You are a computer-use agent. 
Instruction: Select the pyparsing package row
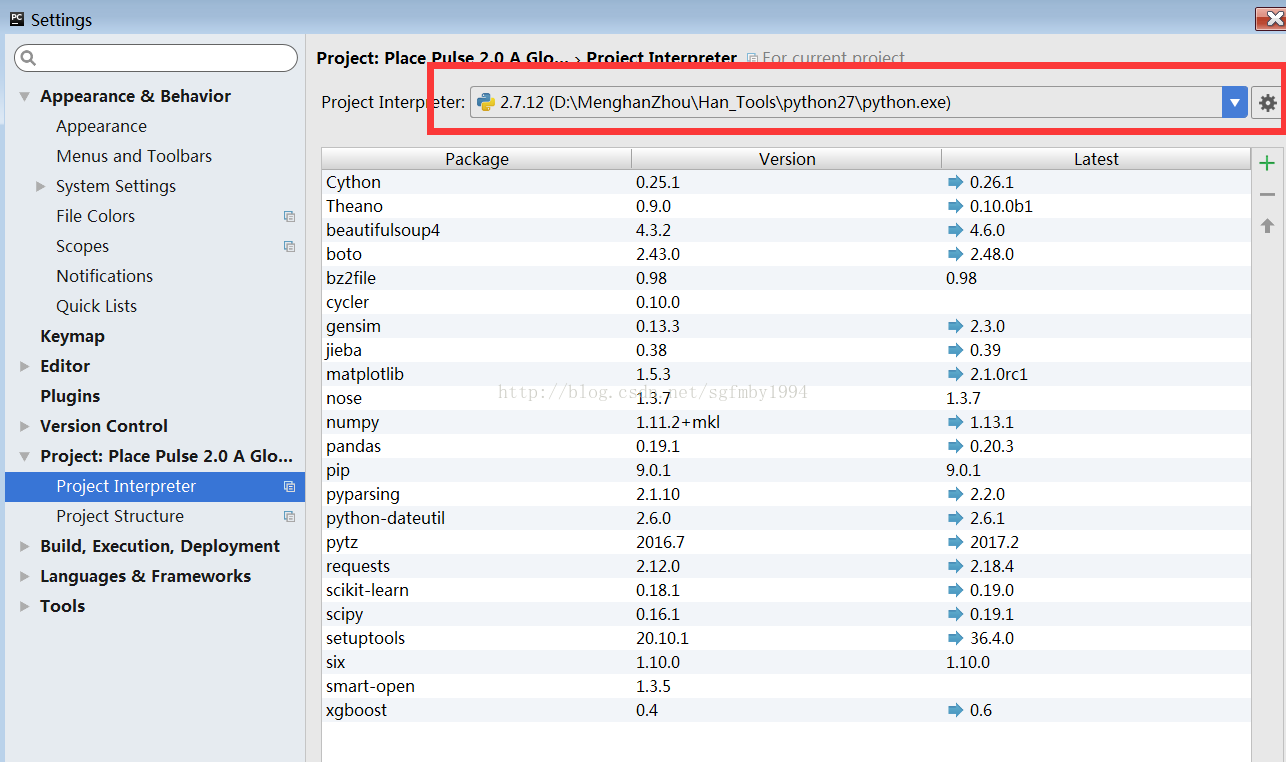pyautogui.click(x=786, y=494)
